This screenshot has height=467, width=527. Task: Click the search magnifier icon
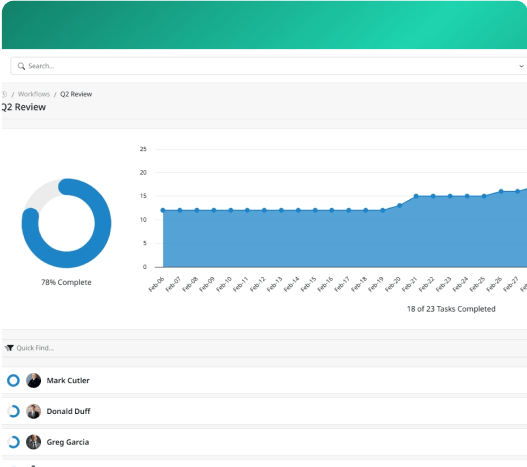click(x=21, y=66)
